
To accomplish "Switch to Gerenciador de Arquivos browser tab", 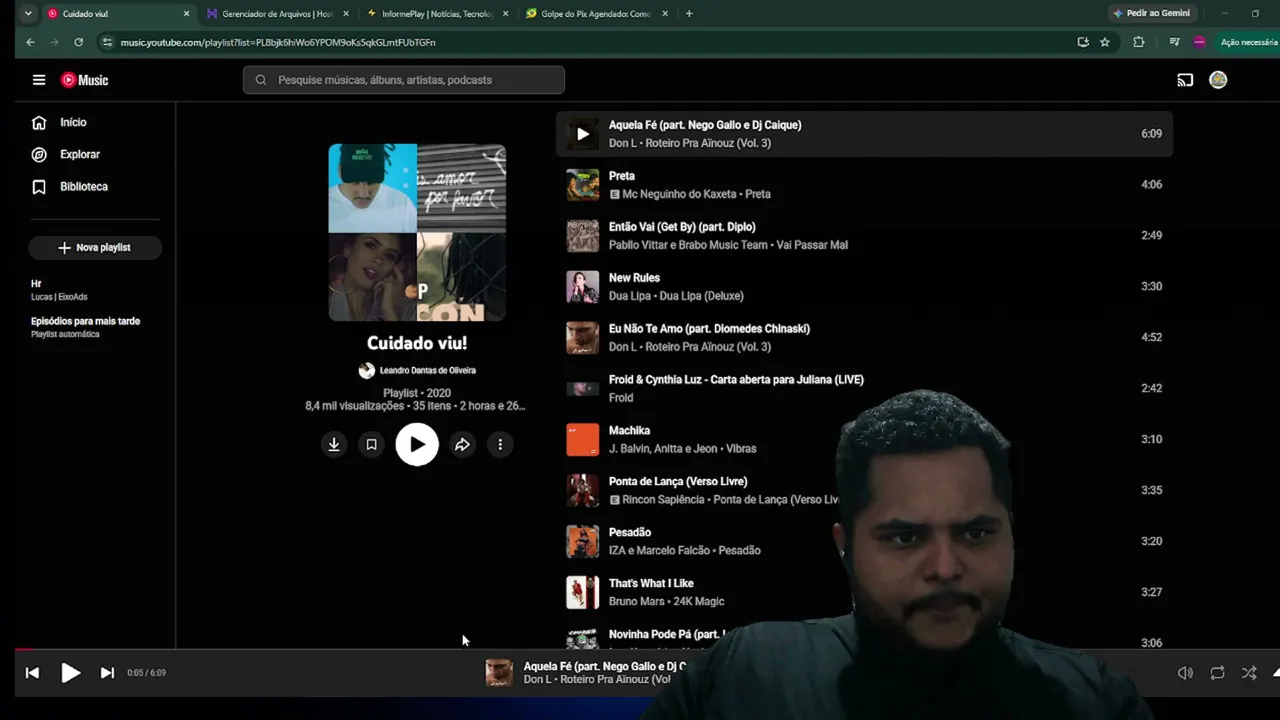I will click(278, 14).
